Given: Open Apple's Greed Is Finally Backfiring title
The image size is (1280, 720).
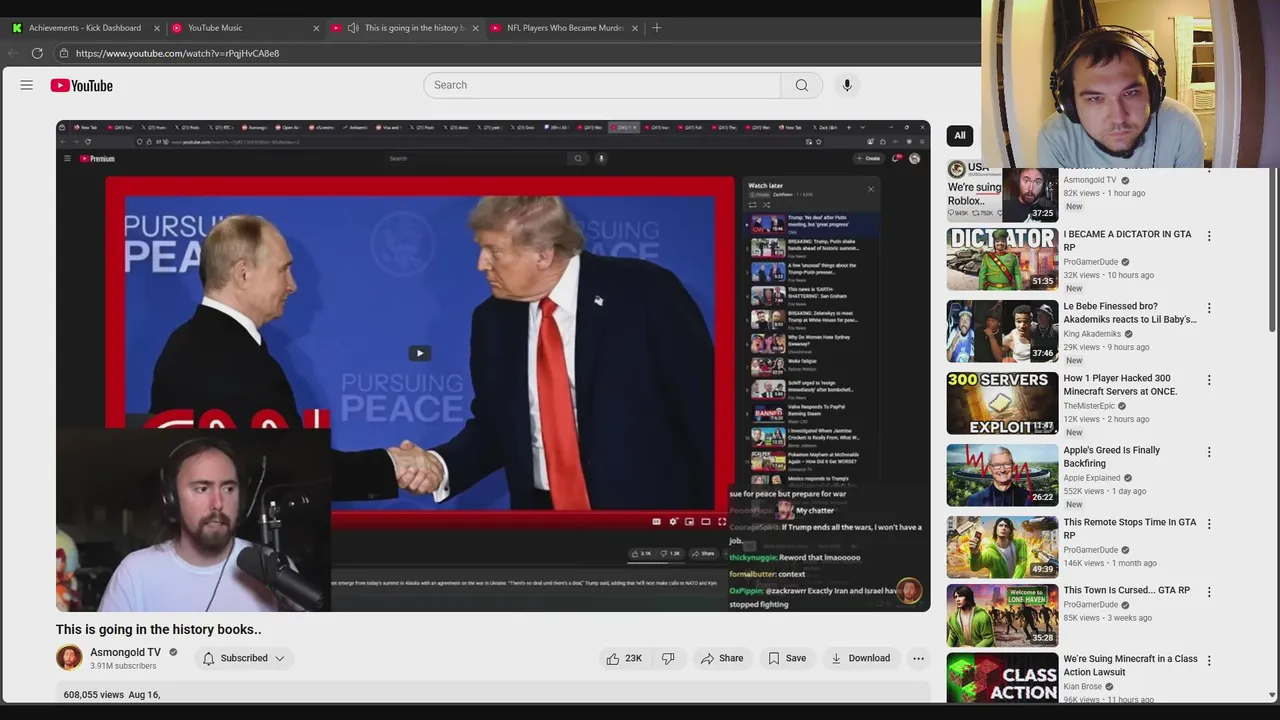Looking at the screenshot, I should click(x=1111, y=457).
